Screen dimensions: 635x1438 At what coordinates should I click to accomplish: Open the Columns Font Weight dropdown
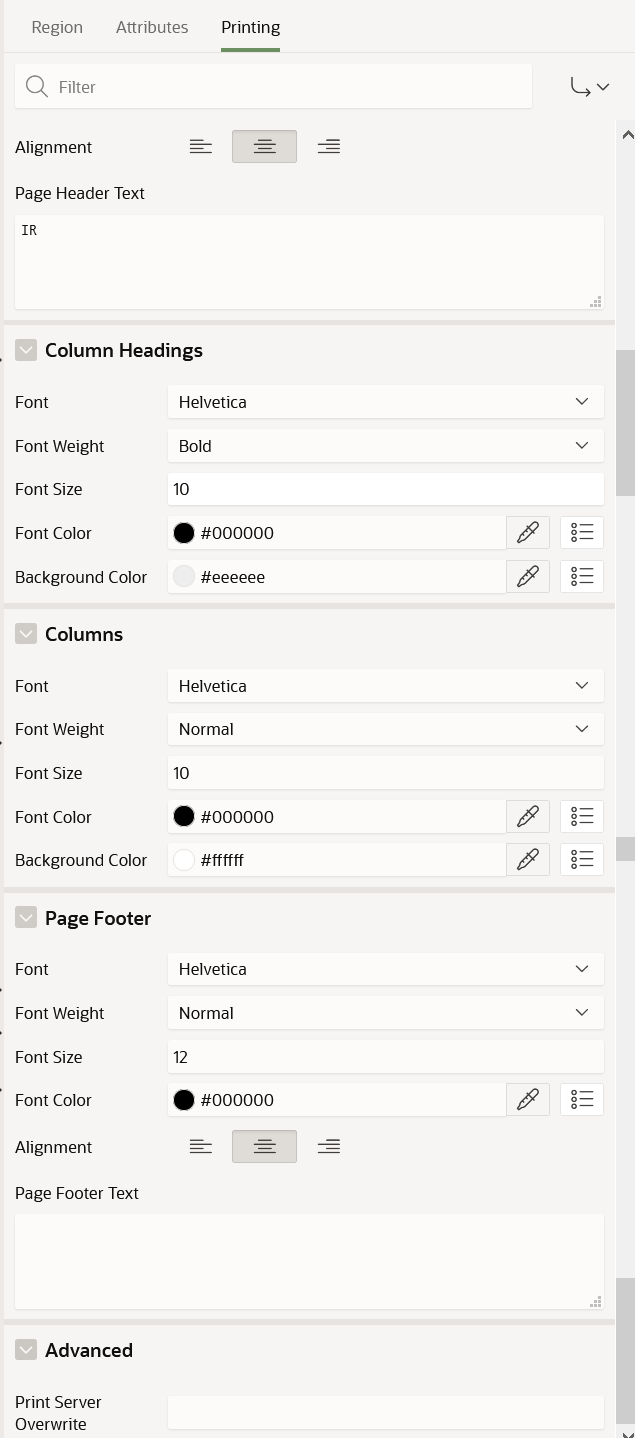(386, 729)
